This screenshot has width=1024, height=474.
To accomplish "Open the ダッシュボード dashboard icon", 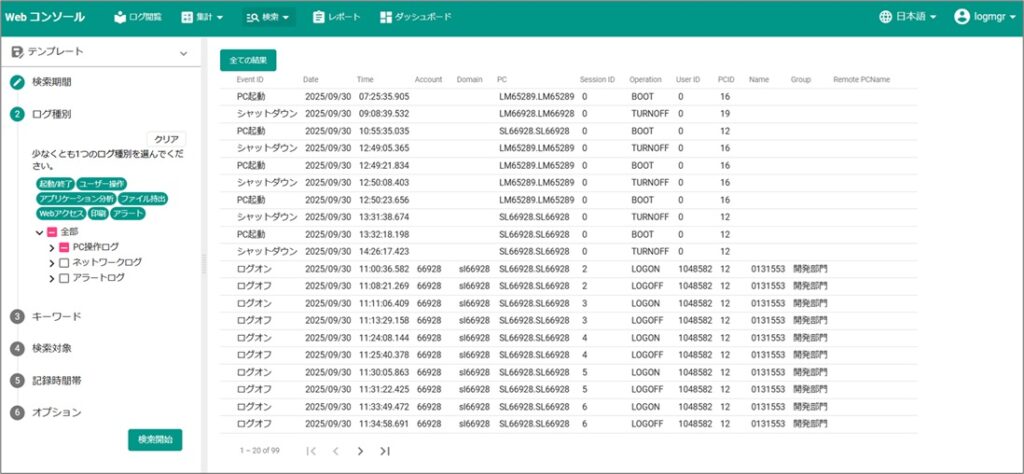I will coord(387,17).
